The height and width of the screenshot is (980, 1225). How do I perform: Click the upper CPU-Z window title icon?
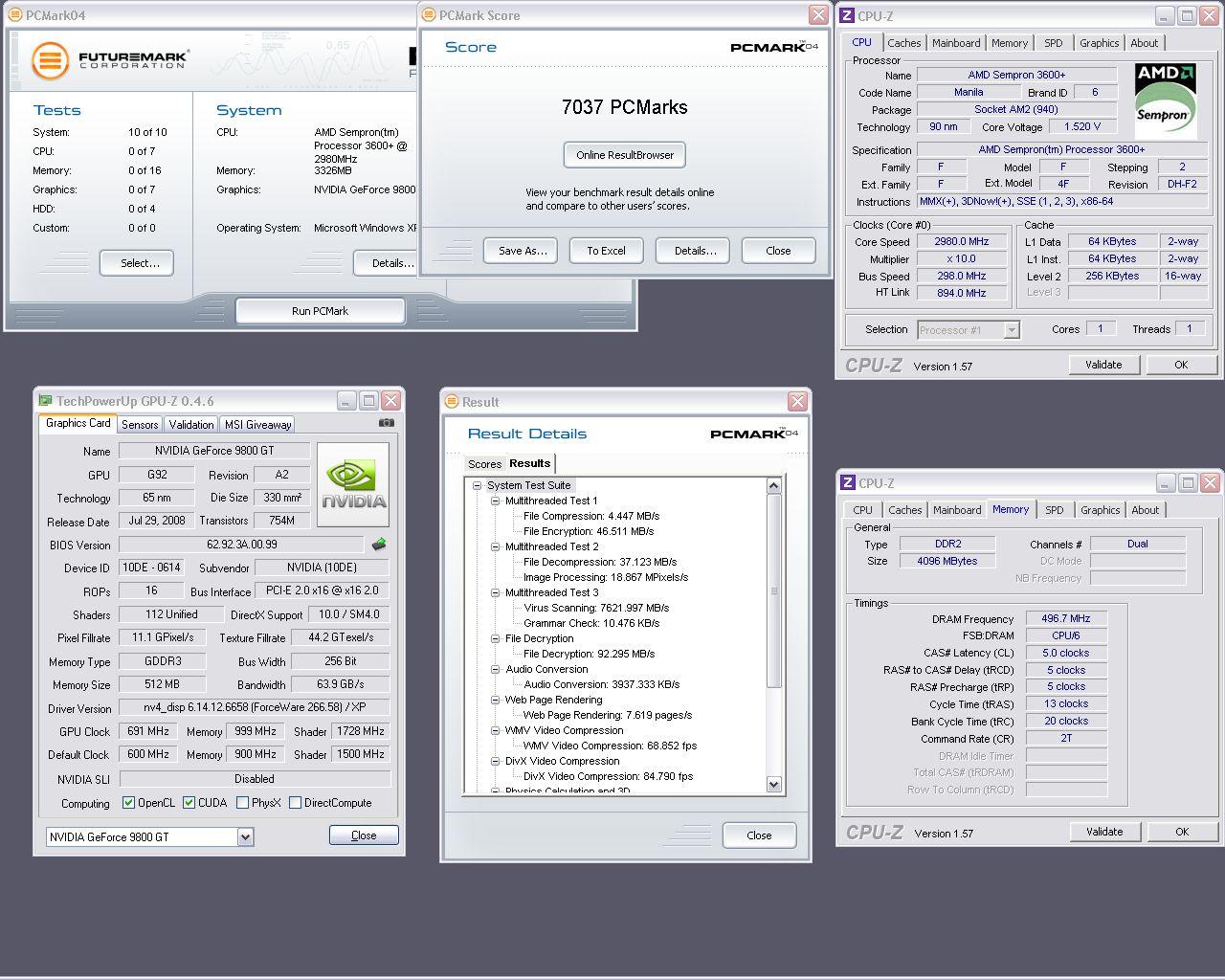click(847, 16)
